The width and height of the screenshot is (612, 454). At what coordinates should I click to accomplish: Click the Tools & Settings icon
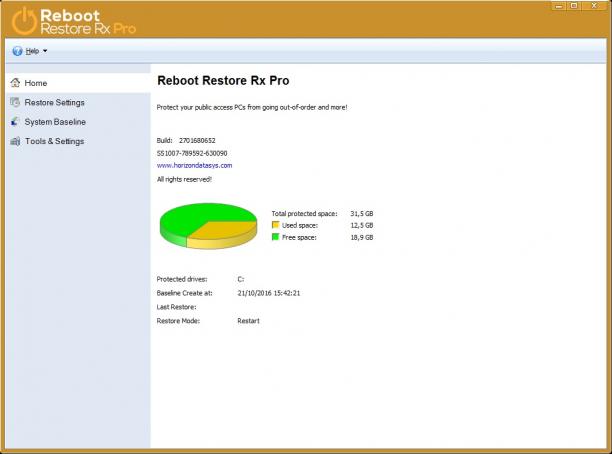point(15,141)
